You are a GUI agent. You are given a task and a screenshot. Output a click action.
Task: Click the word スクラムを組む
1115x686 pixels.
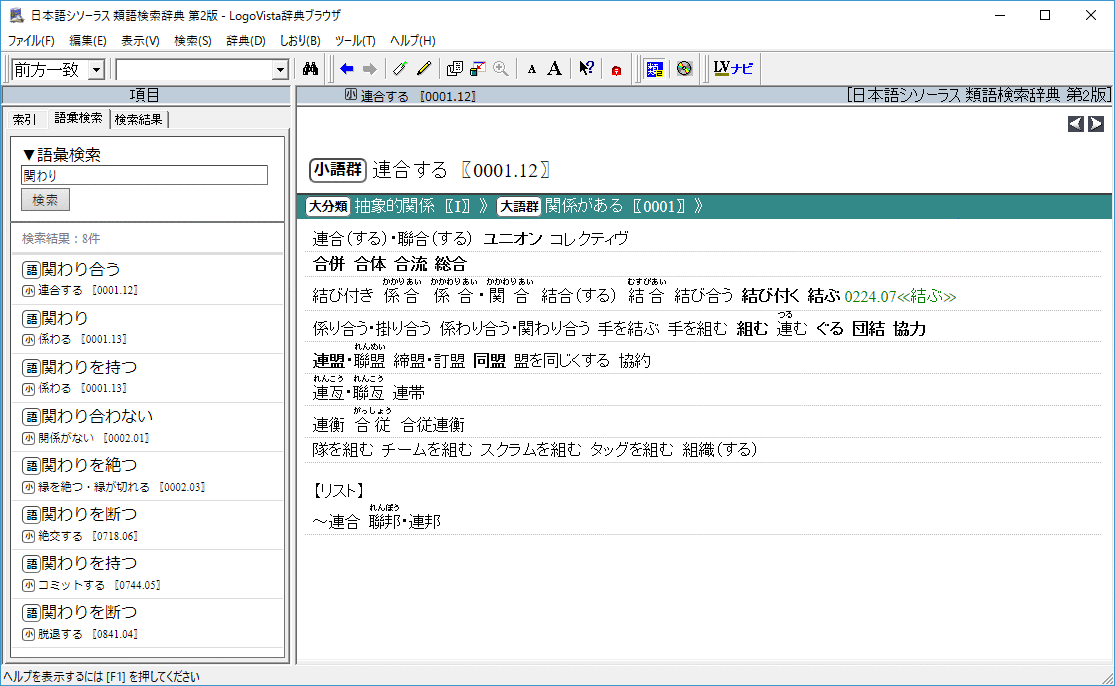click(530, 449)
